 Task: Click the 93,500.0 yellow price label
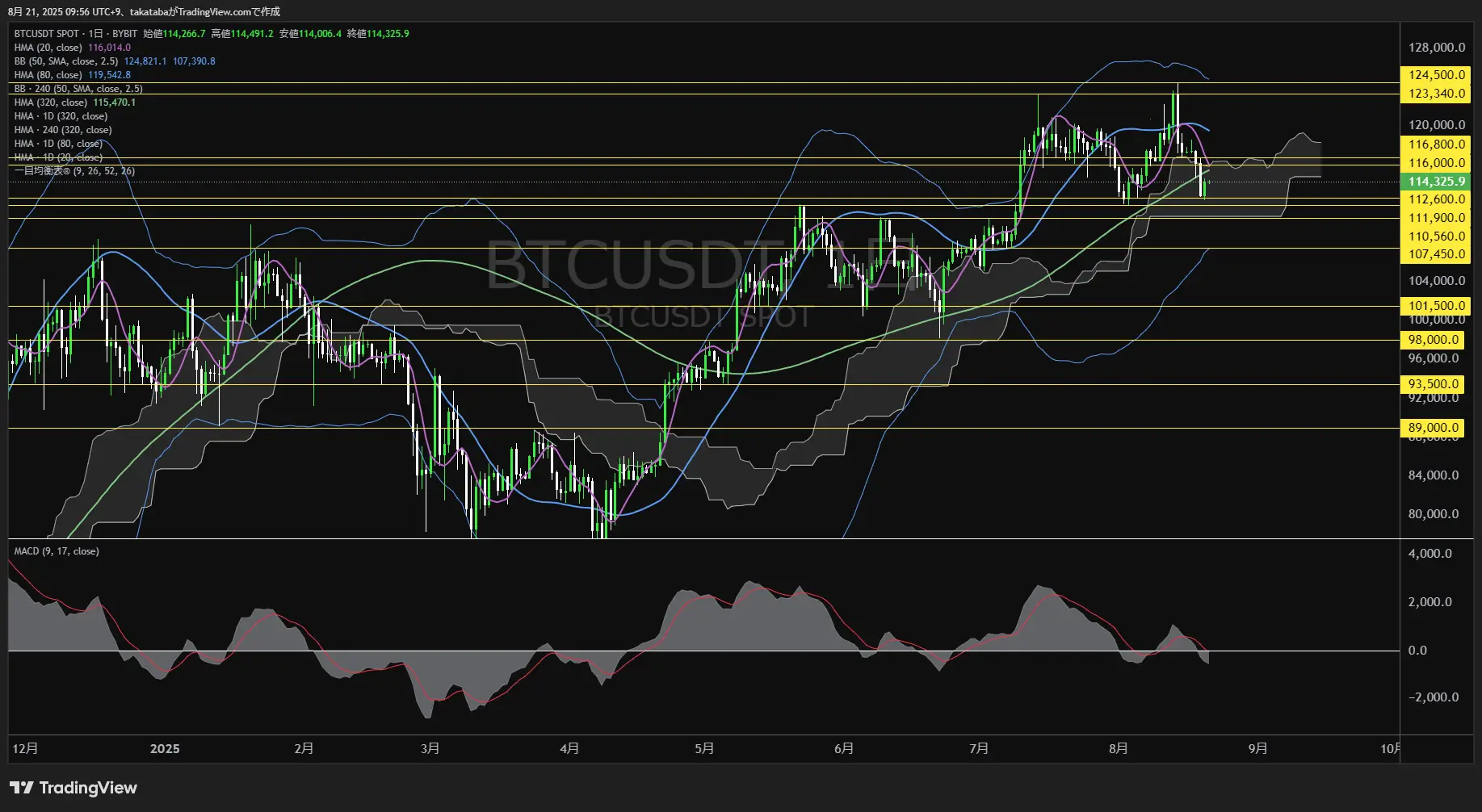1434,384
